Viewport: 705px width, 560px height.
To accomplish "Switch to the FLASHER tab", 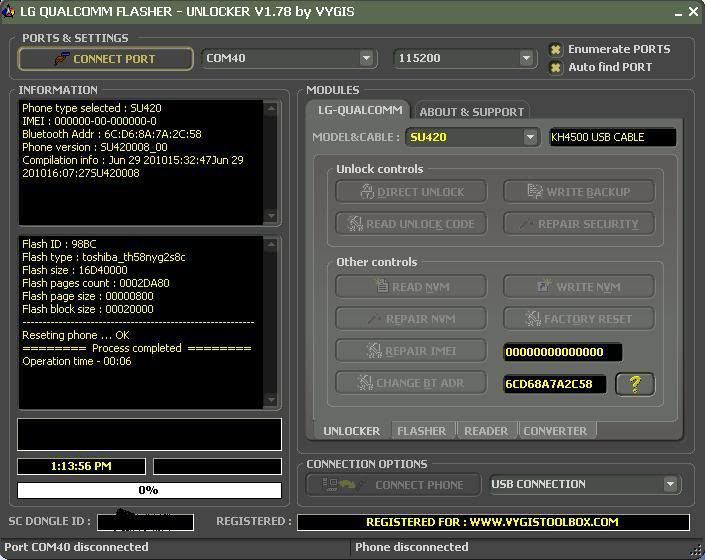I will 423,431.
